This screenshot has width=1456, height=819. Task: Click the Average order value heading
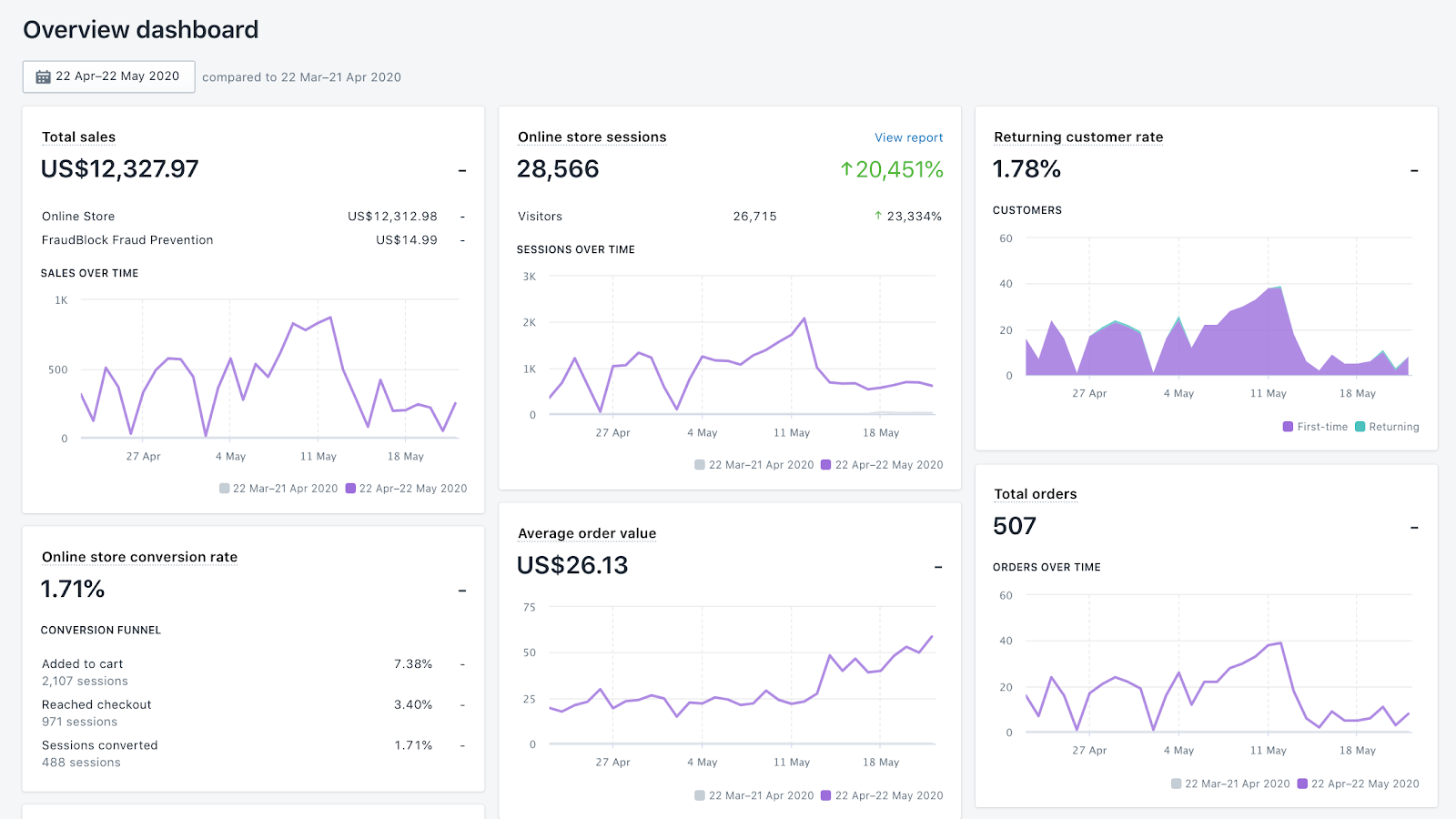587,533
